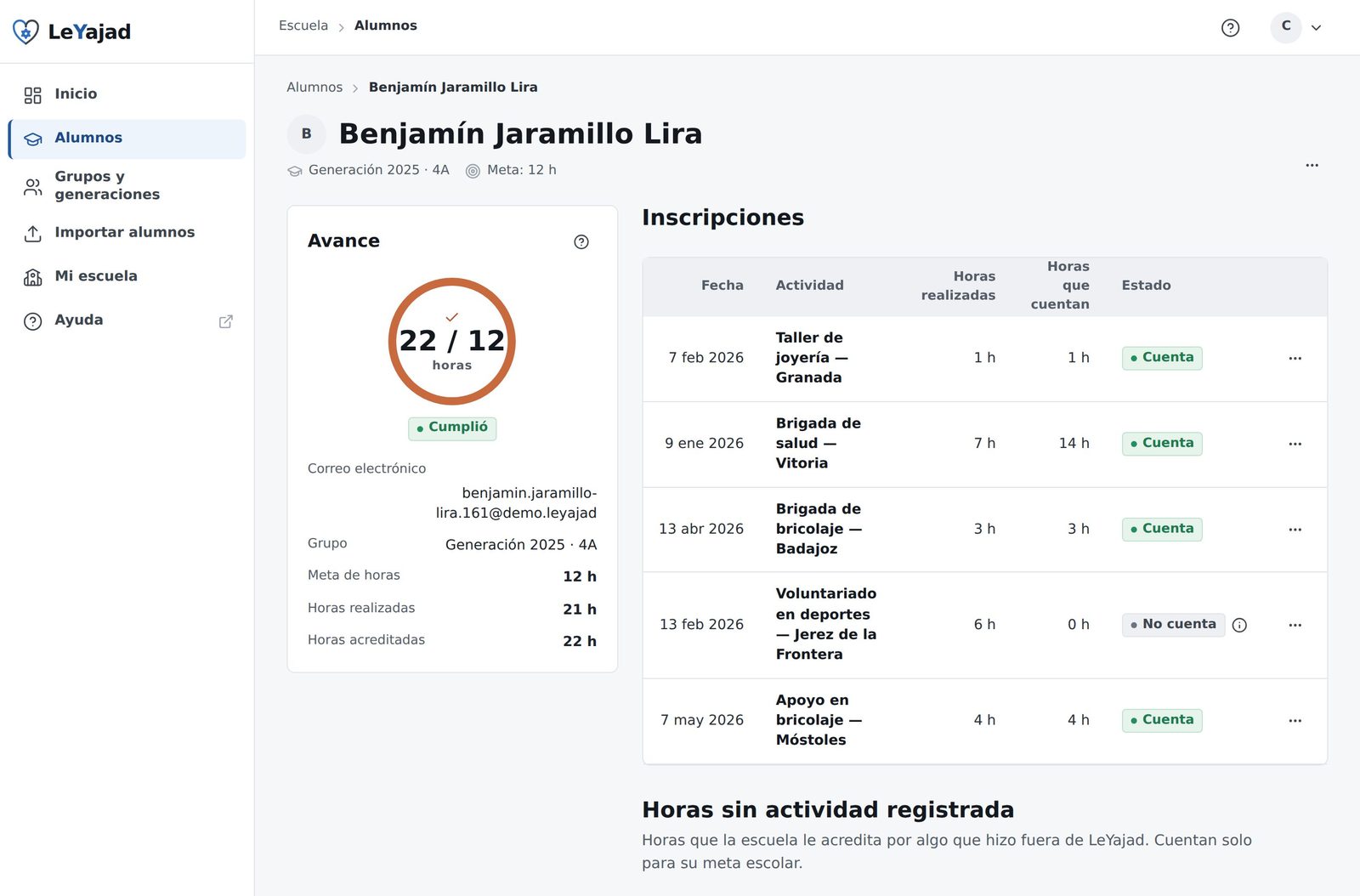Open row menu for Brigada de bricolaje
Viewport: 1360px width, 896px height.
click(x=1295, y=530)
